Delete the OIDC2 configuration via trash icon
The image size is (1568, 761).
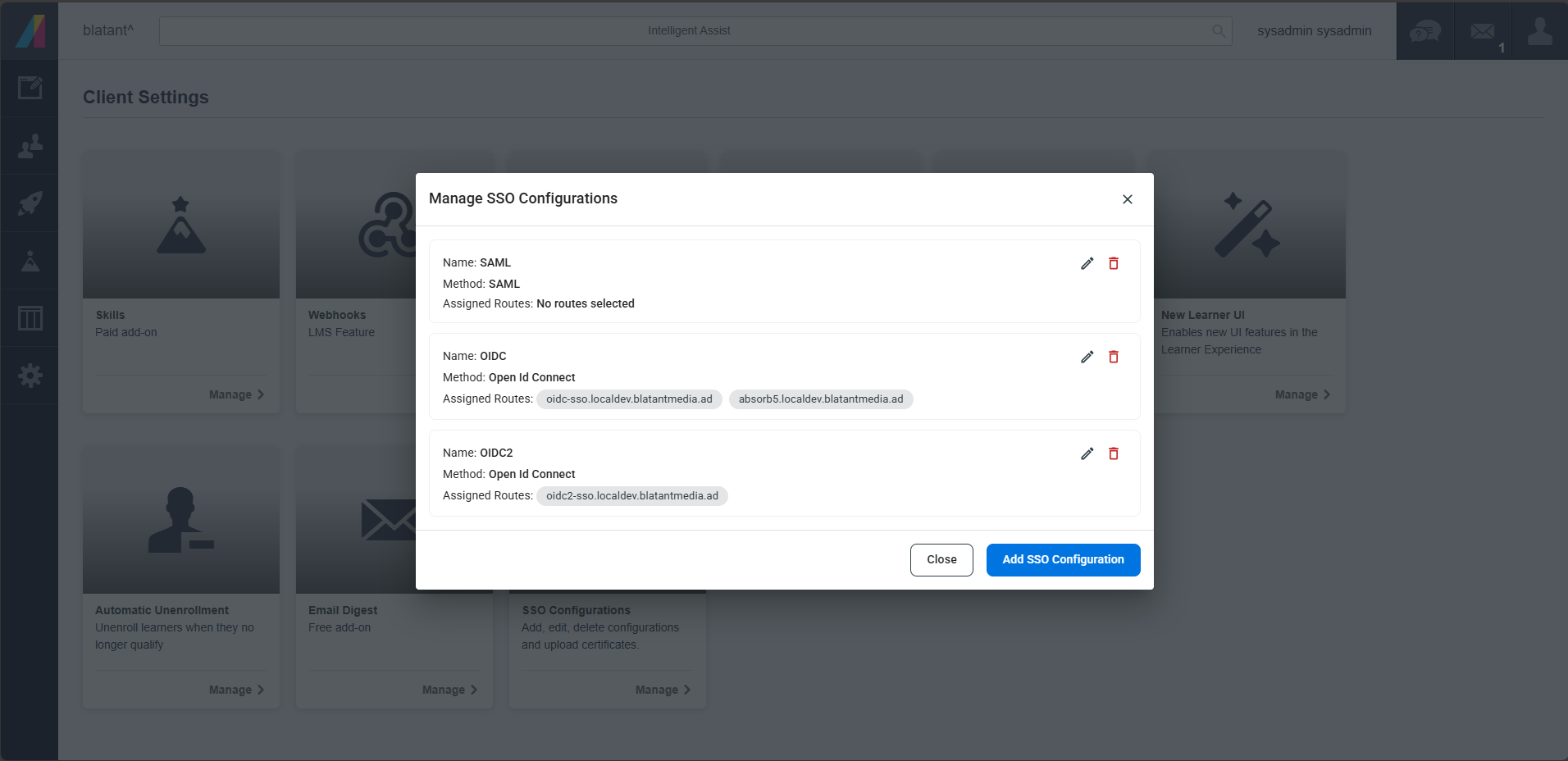[1114, 453]
